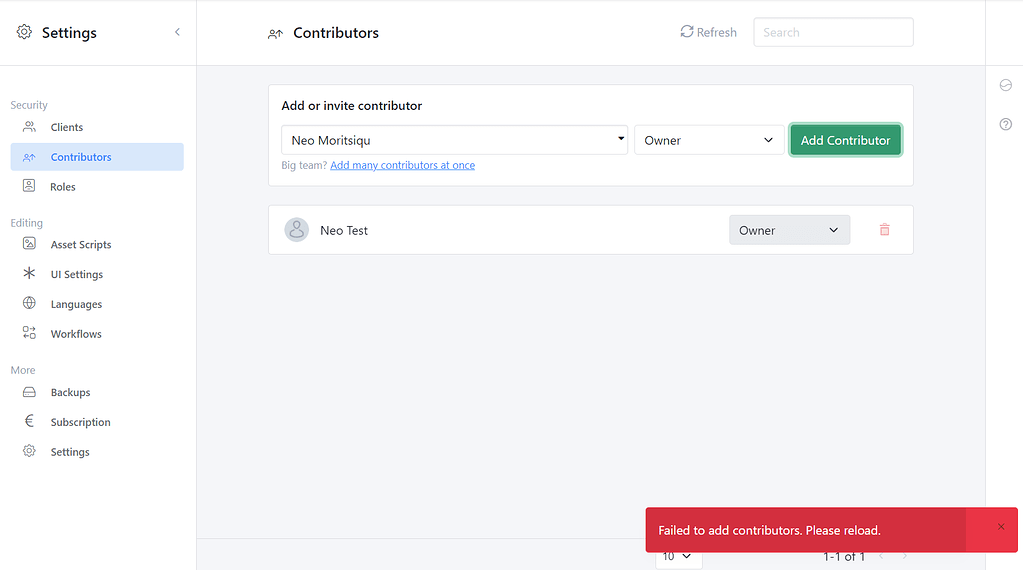Click the Subscription euro icon
This screenshot has width=1023, height=570.
(29, 421)
